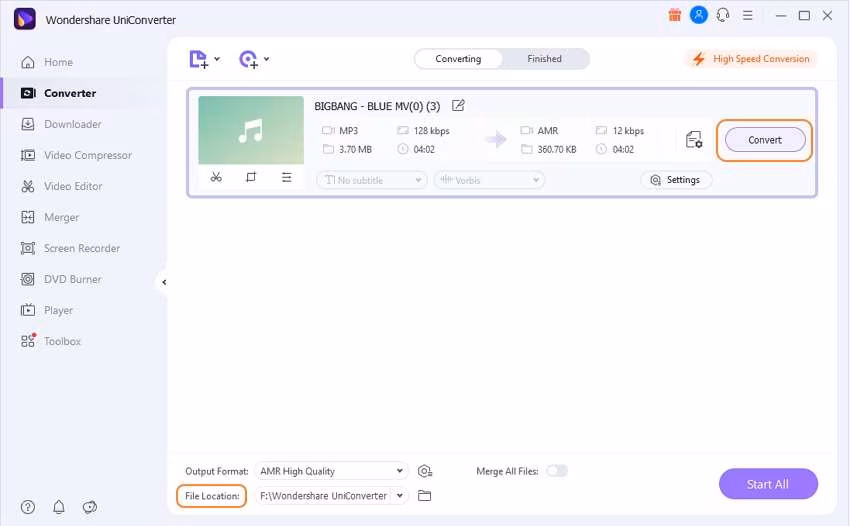The height and width of the screenshot is (526, 850).
Task: Click the headset support icon
Action: (x=723, y=15)
